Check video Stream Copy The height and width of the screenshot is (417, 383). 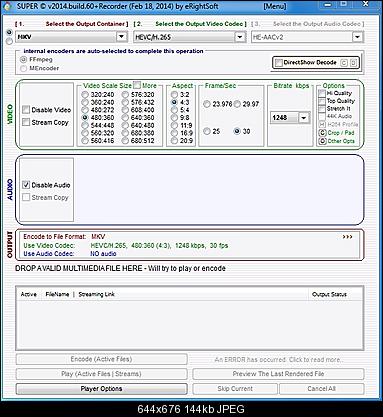pyautogui.click(x=26, y=122)
